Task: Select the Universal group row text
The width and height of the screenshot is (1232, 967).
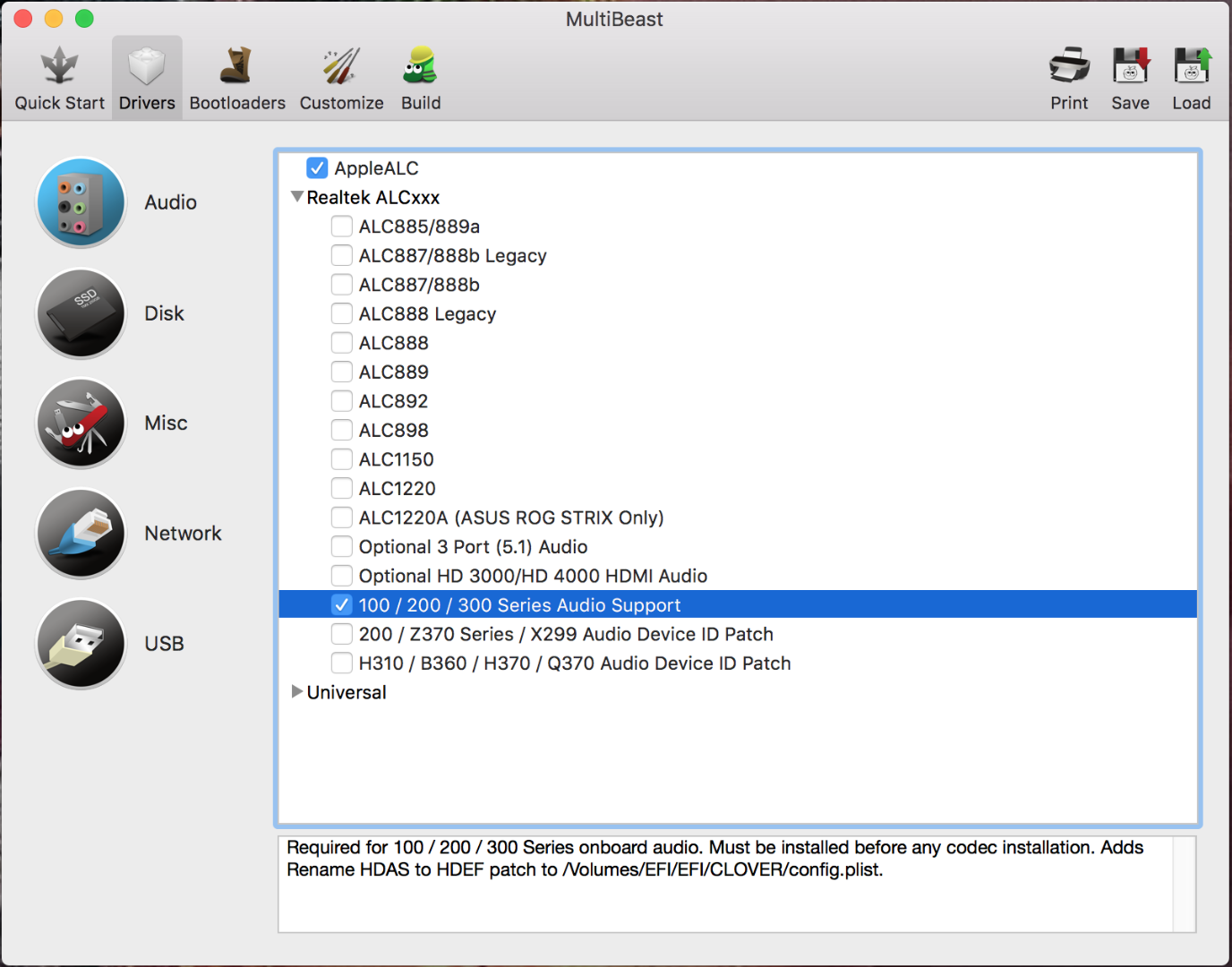Action: (x=346, y=692)
